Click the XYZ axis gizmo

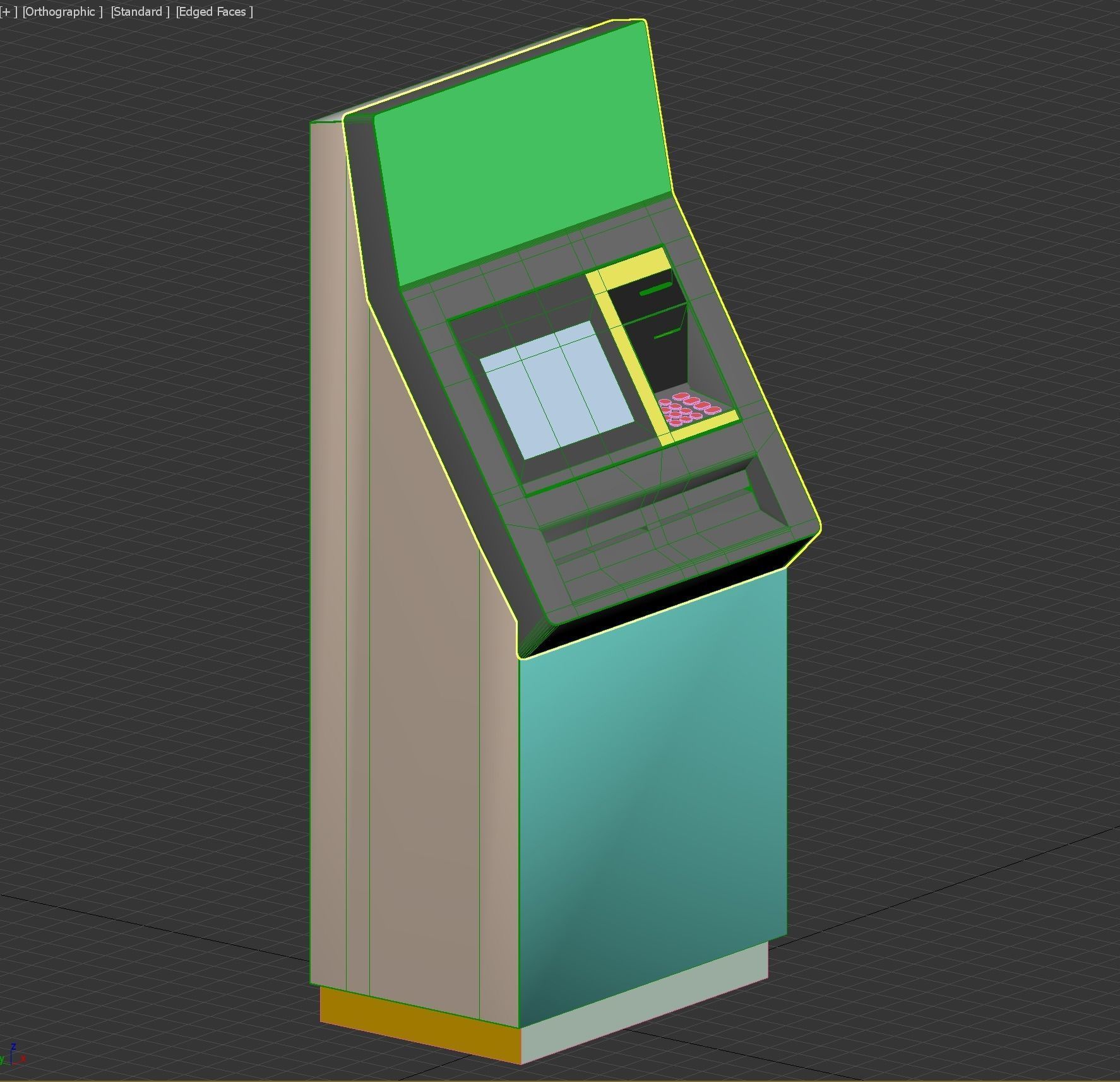[x=13, y=1054]
